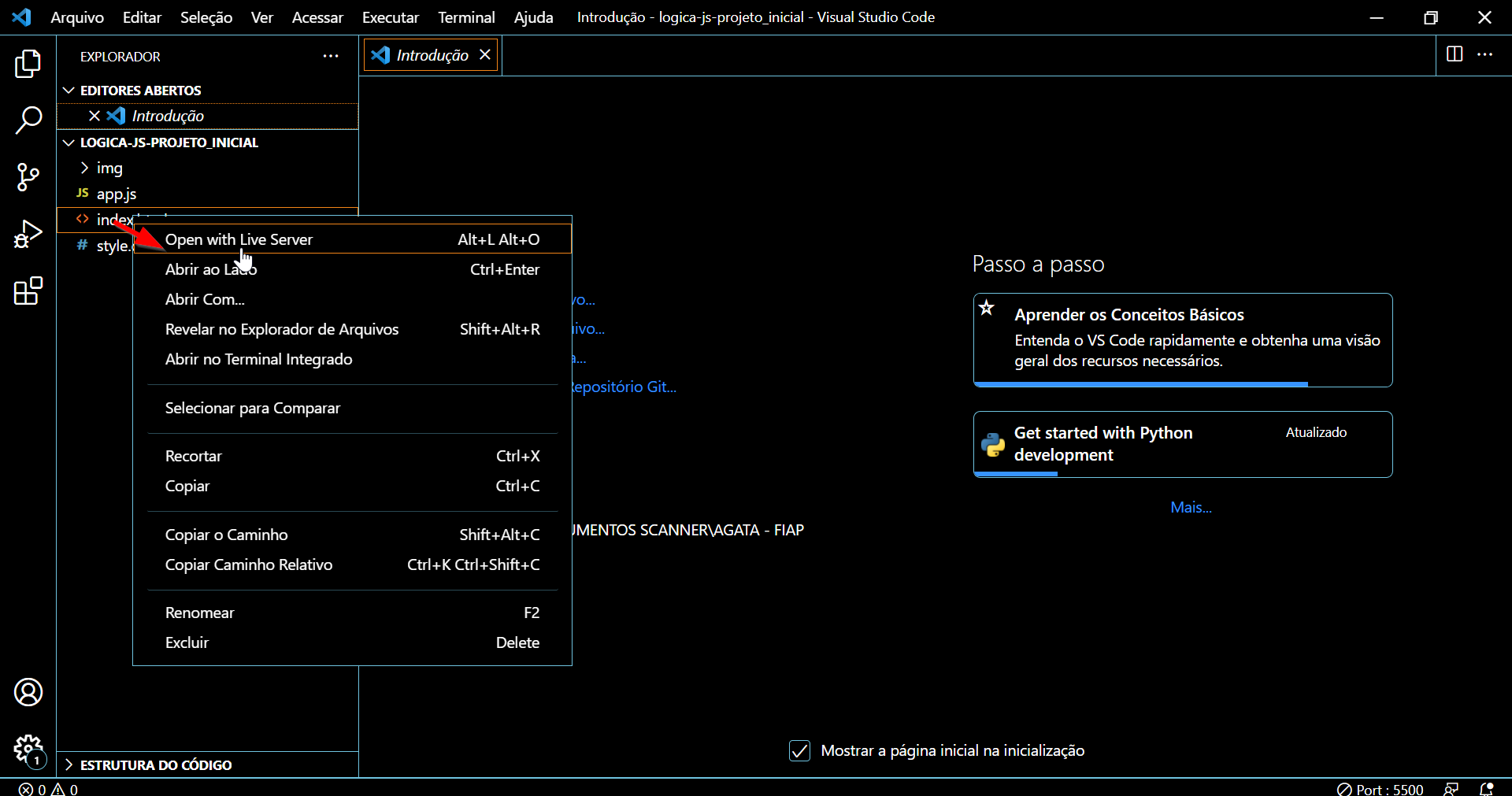Viewport: 1512px width, 796px height.
Task: Choose Abrir ao Lado from context menu
Action: click(352, 269)
